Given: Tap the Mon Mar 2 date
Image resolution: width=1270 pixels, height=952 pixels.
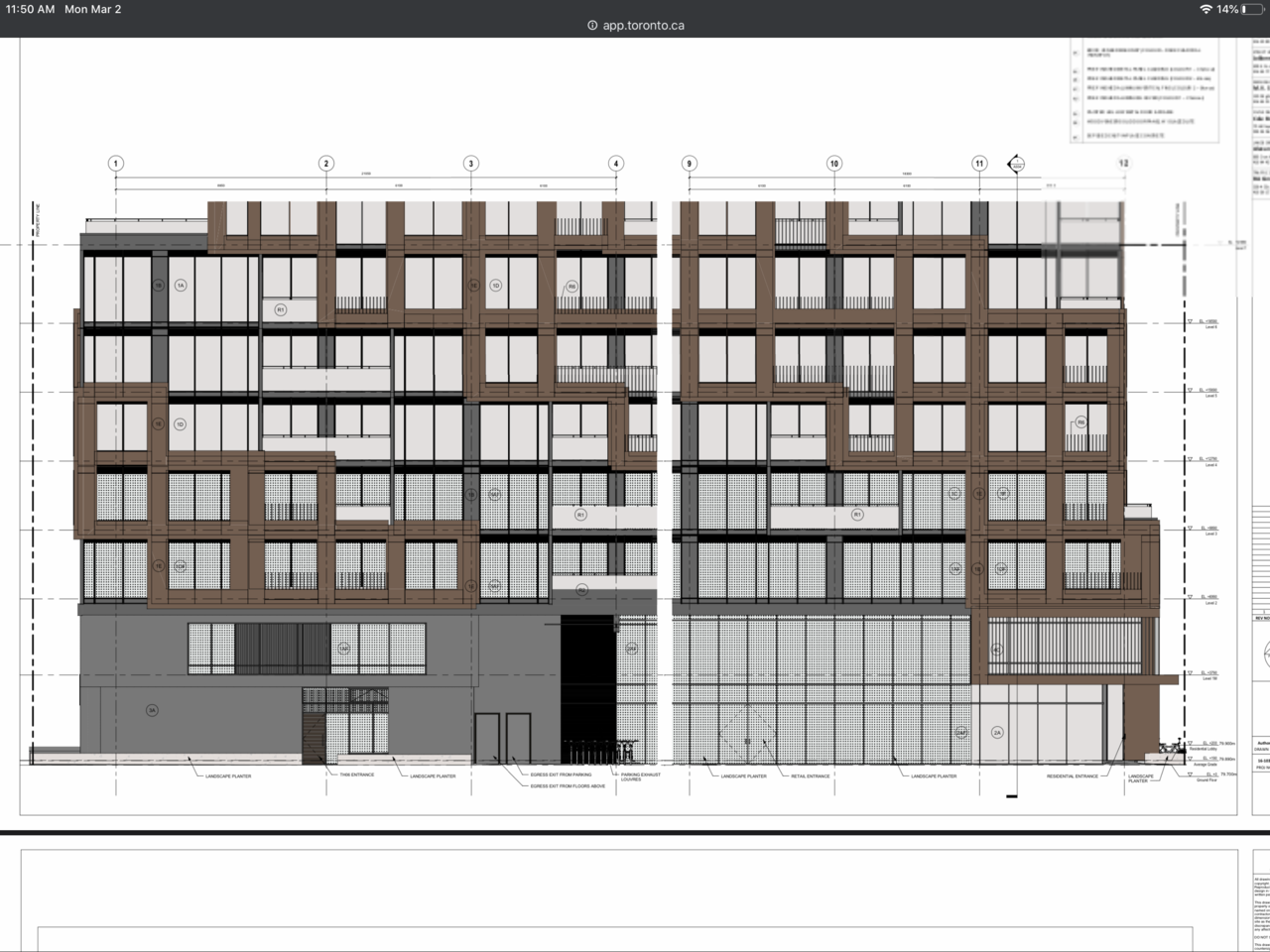Looking at the screenshot, I should pos(93,9).
